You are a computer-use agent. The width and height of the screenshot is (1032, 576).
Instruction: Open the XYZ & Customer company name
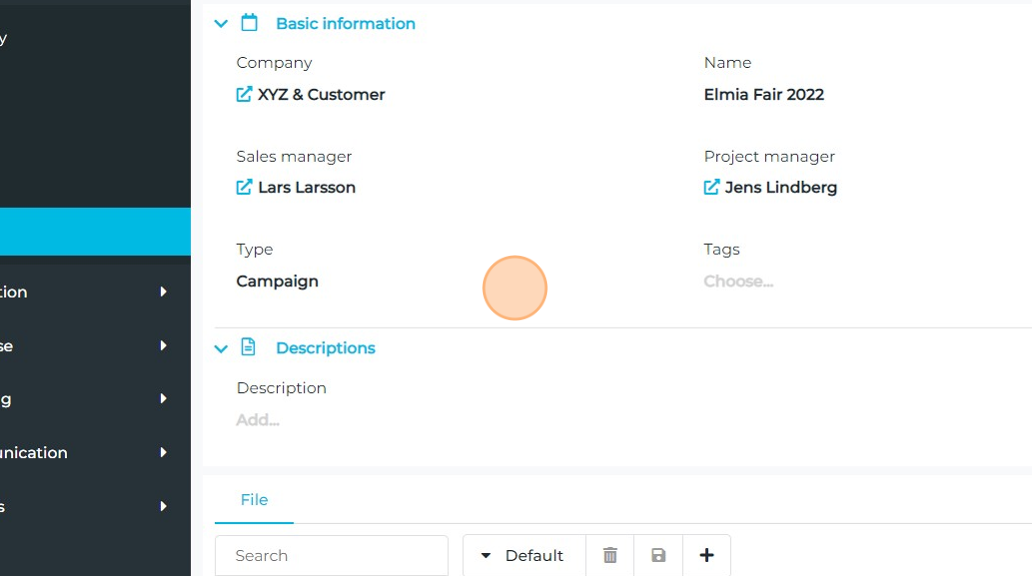pyautogui.click(x=321, y=94)
